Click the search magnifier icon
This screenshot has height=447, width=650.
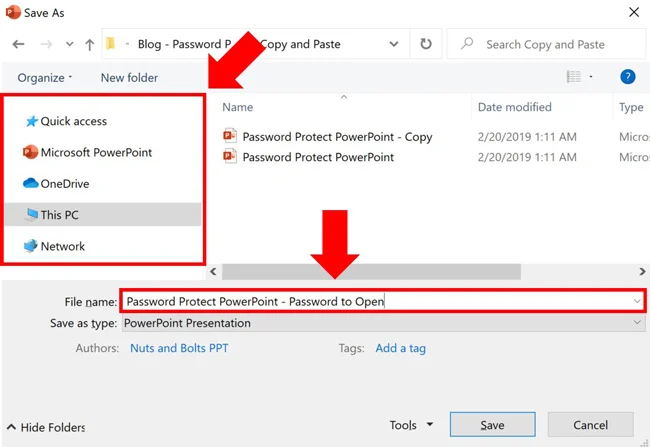point(467,43)
